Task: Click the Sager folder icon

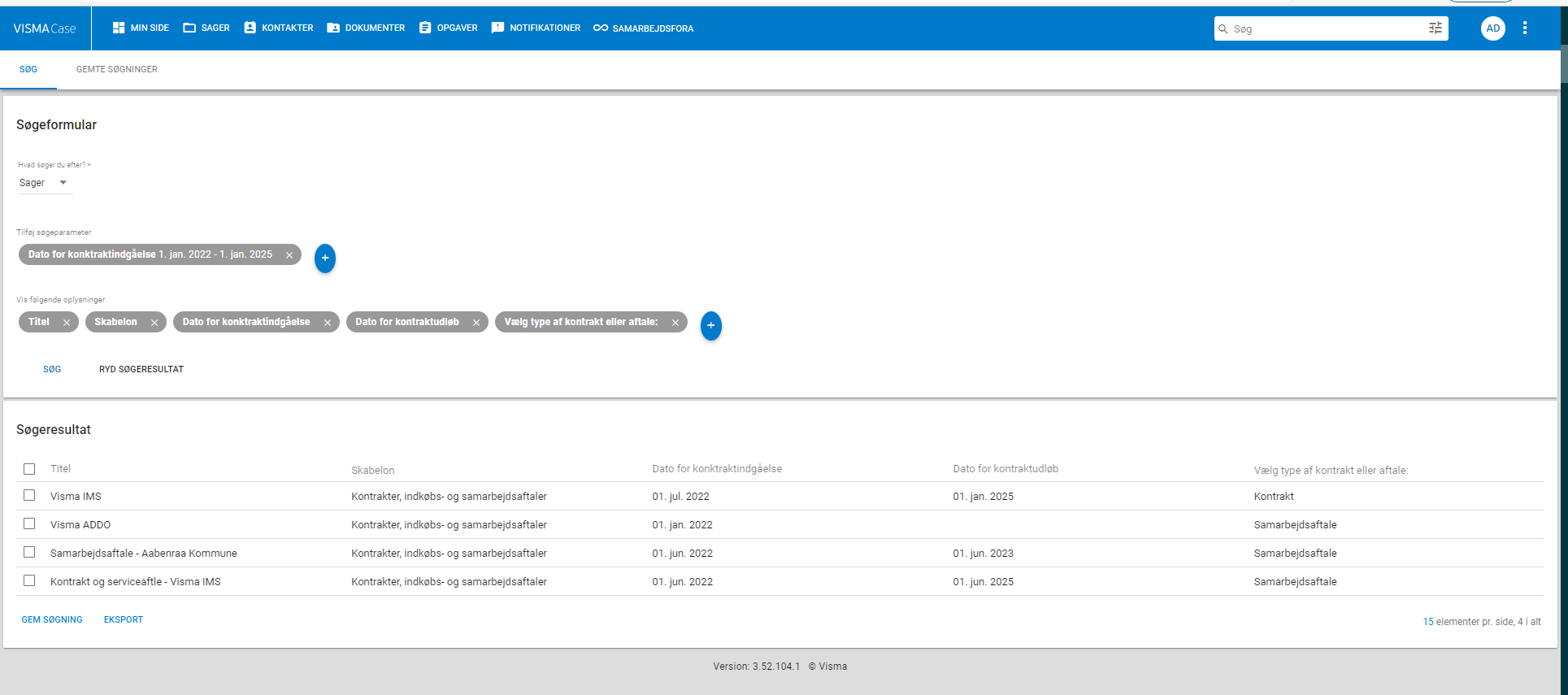Action: pos(189,28)
